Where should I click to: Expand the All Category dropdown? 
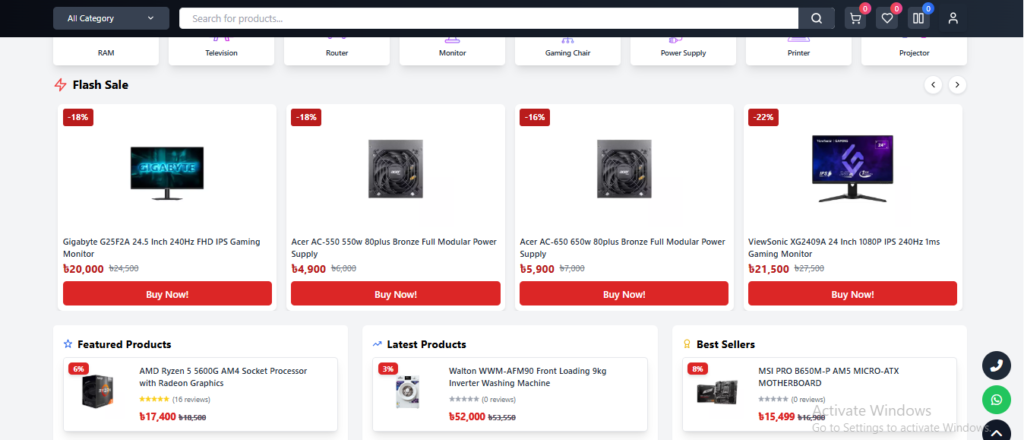click(111, 18)
